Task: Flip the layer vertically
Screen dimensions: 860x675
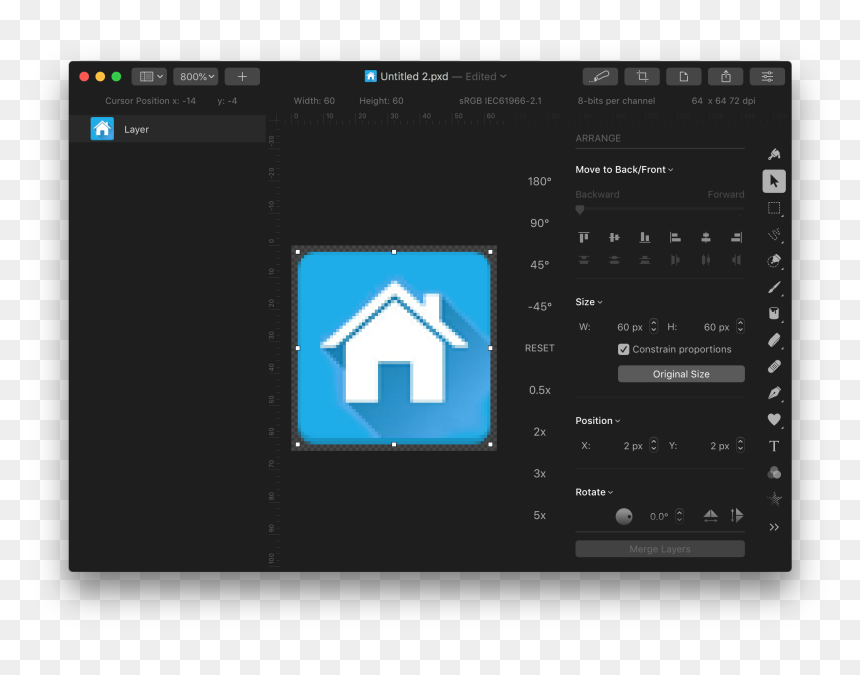Action: click(737, 515)
